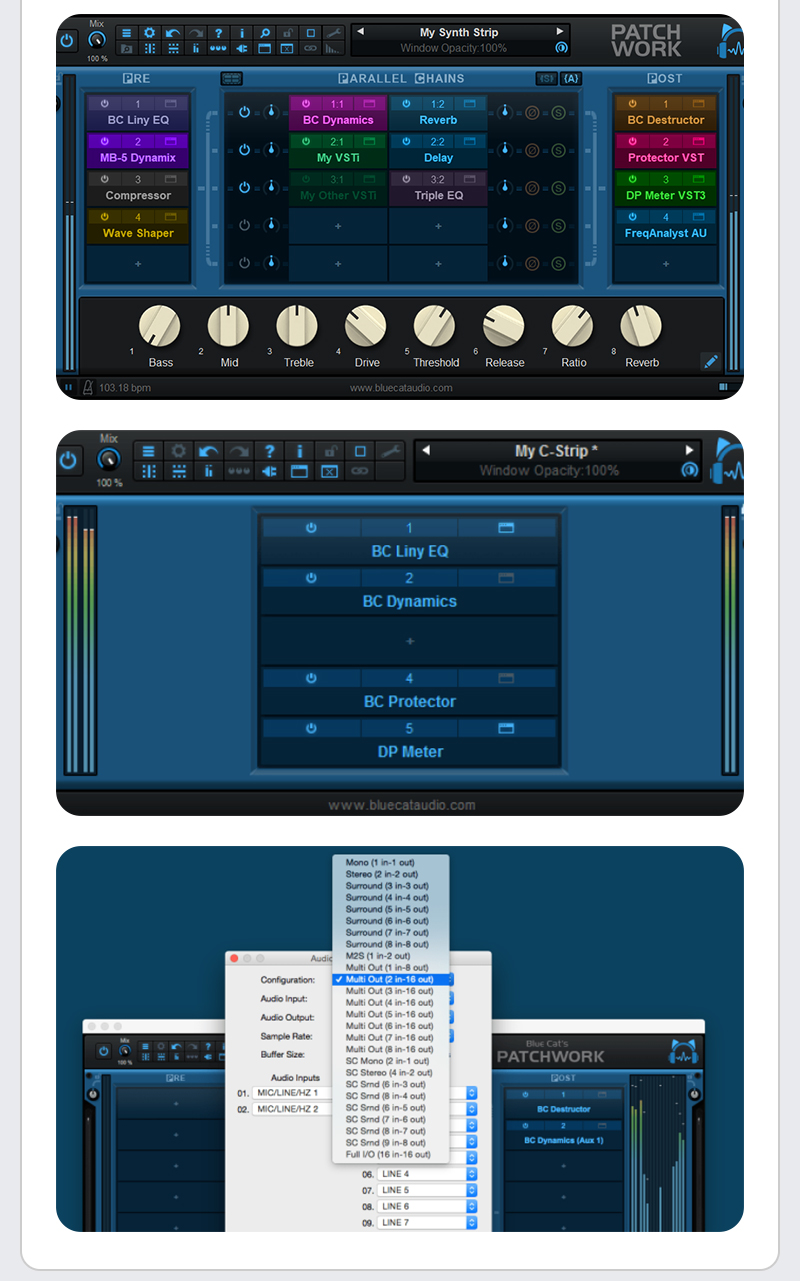Viewport: 800px width, 1281px height.
Task: Bypass BC Protector slot 4 in My C-Strip
Action: 311,678
